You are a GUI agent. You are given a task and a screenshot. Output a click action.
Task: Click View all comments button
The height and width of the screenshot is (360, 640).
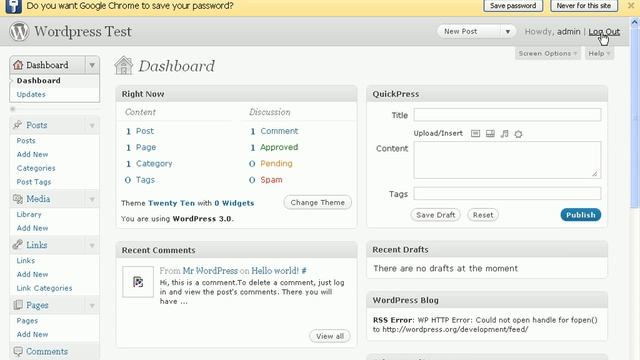coord(330,336)
